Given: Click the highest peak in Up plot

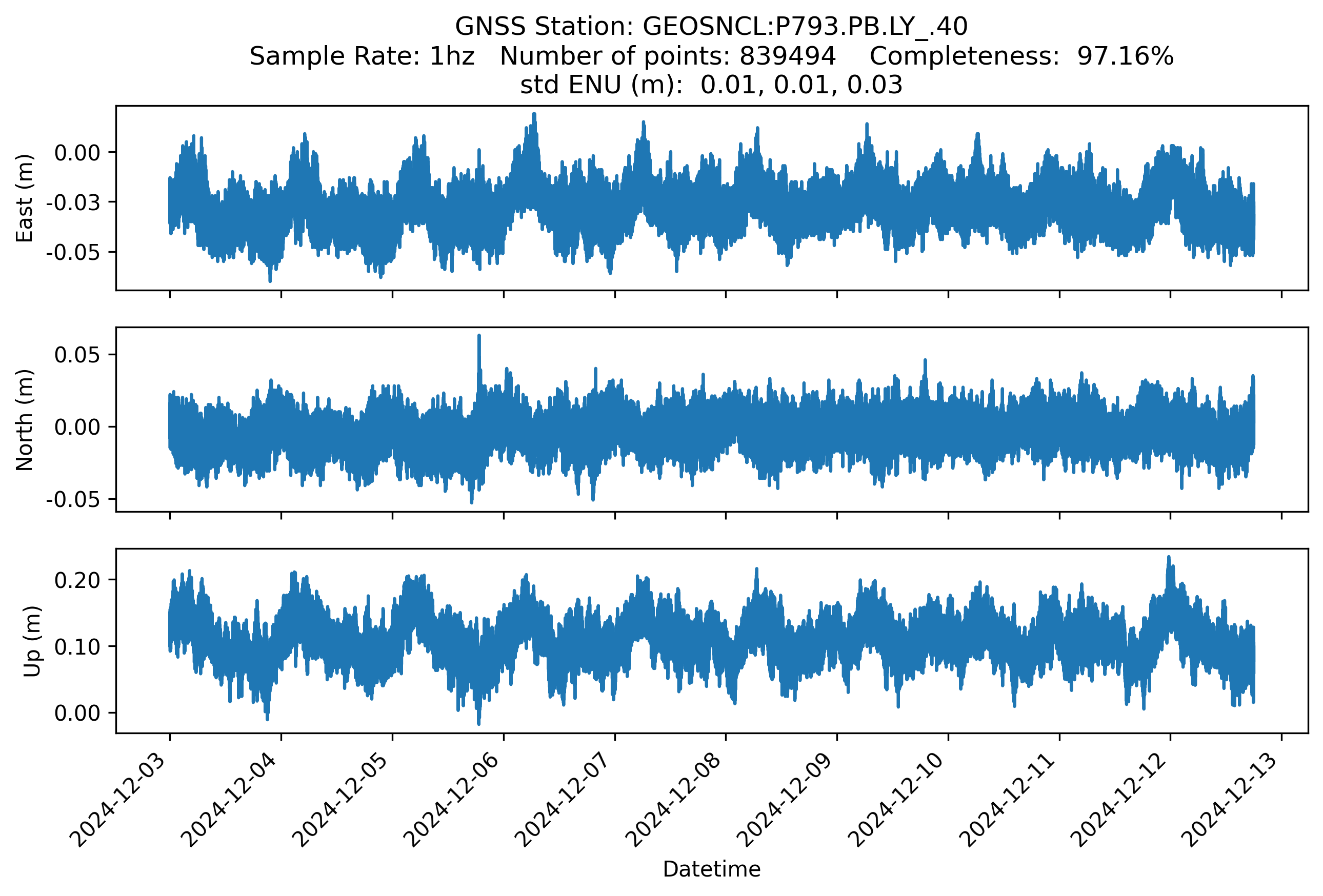Looking at the screenshot, I should point(1169,561).
